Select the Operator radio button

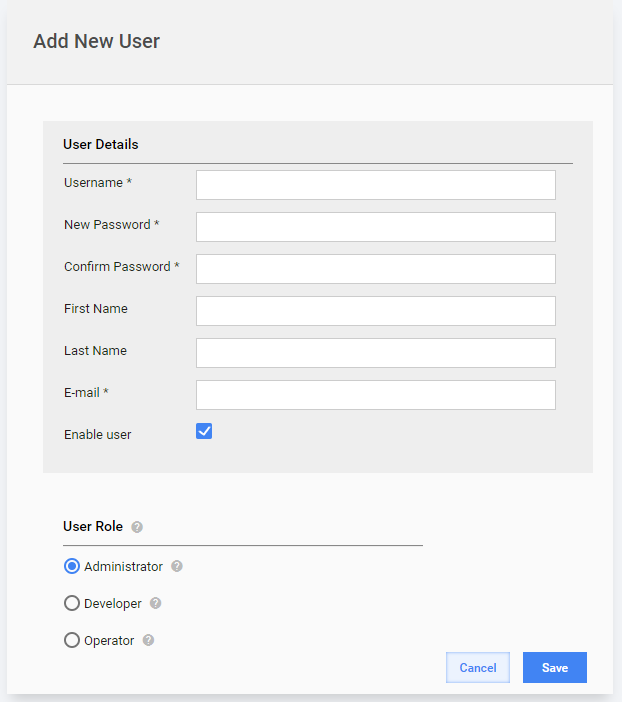[72, 640]
